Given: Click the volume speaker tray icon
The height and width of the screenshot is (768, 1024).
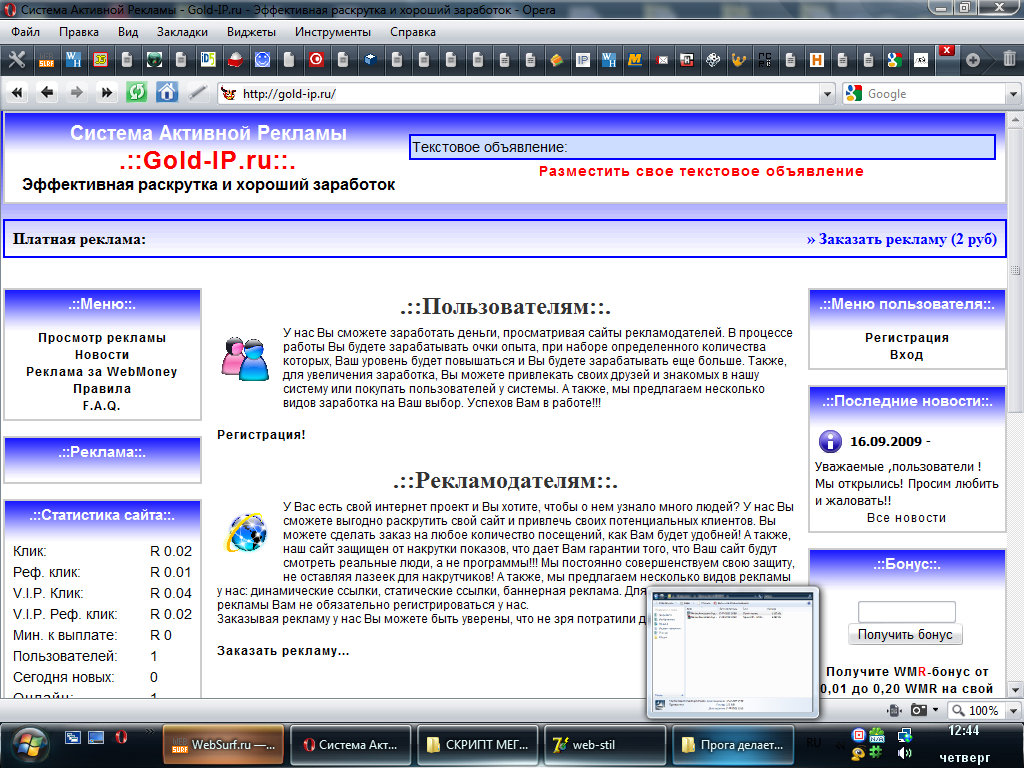Looking at the screenshot, I should [x=905, y=754].
